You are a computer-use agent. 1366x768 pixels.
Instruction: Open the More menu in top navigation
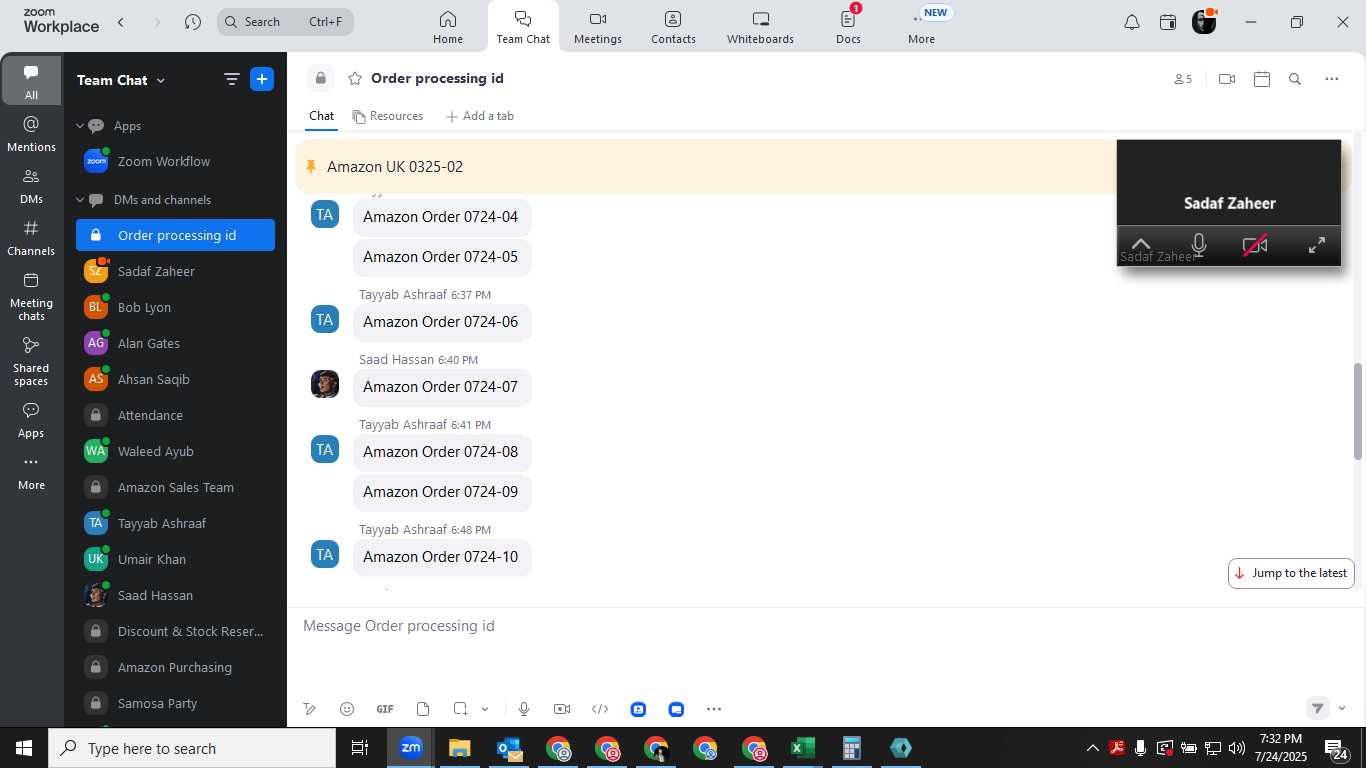point(922,27)
